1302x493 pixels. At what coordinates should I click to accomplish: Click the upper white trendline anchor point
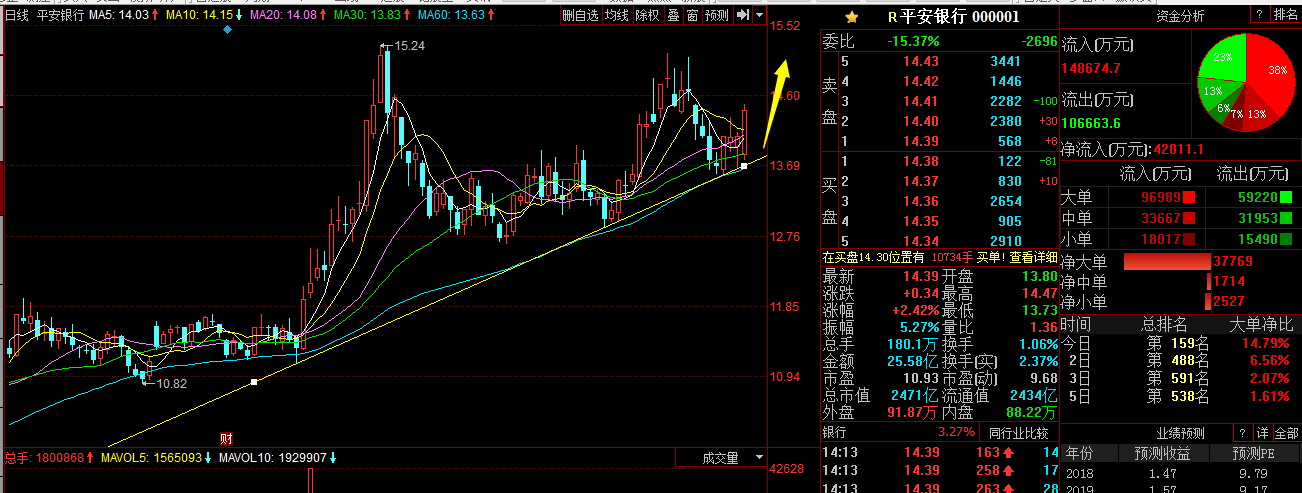[743, 166]
